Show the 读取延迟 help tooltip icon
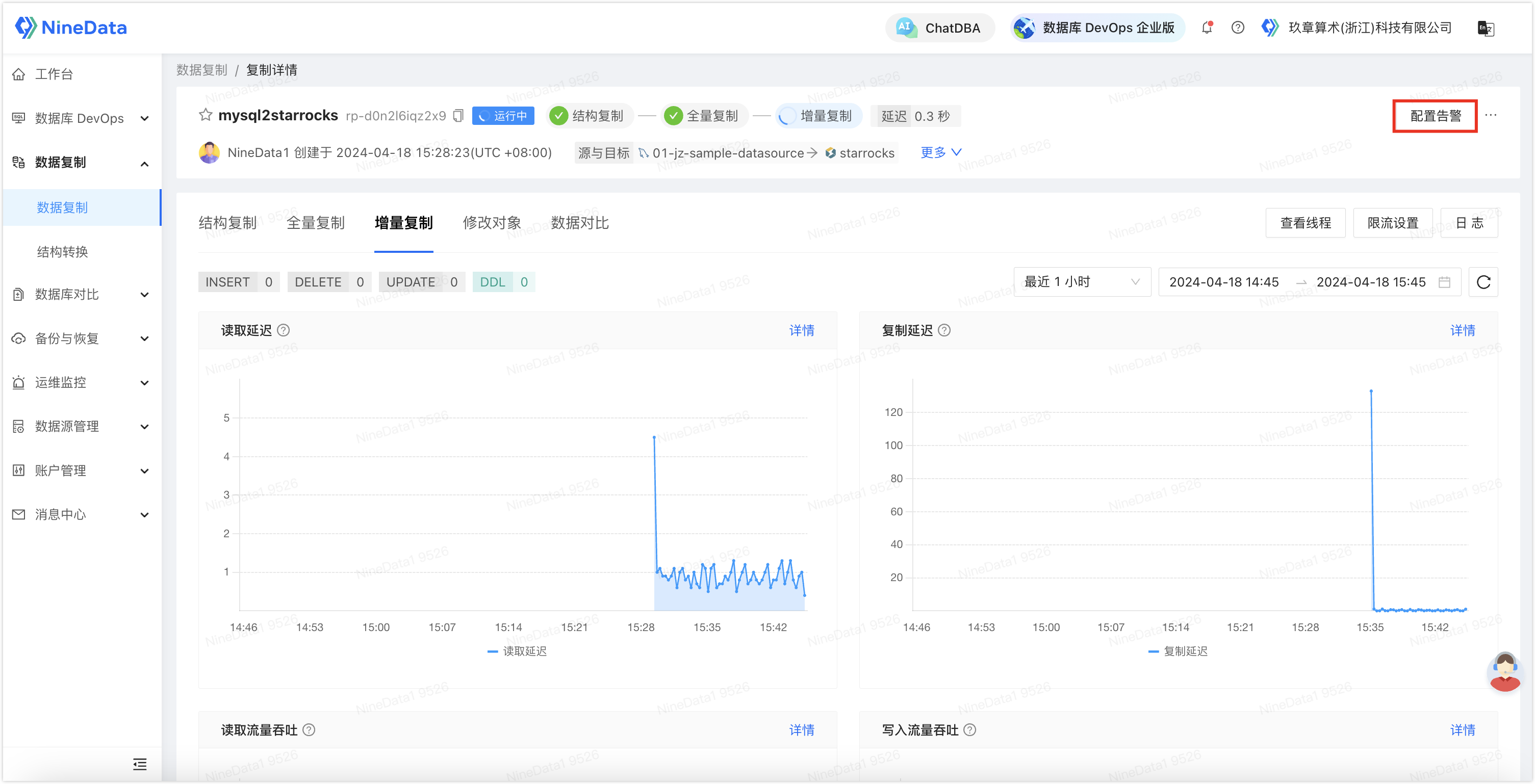The width and height of the screenshot is (1535, 784). tap(284, 330)
